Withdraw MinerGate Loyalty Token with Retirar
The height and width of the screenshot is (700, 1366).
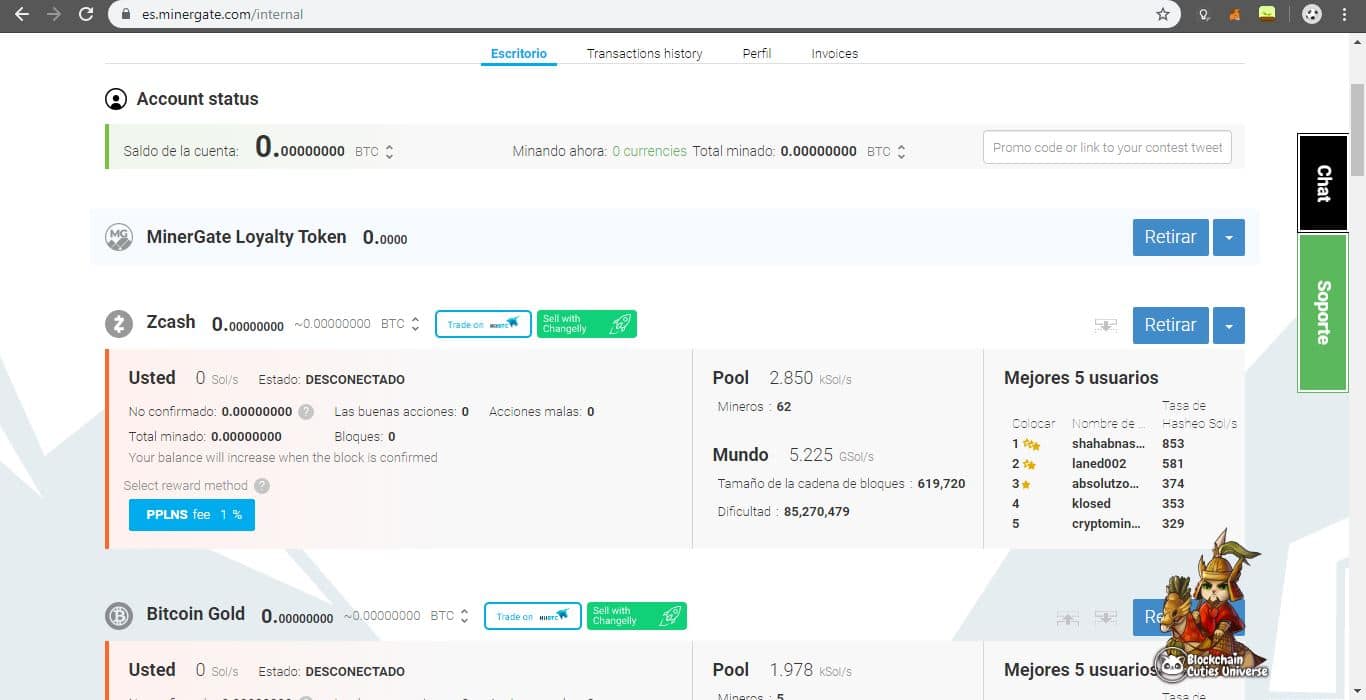click(x=1170, y=238)
